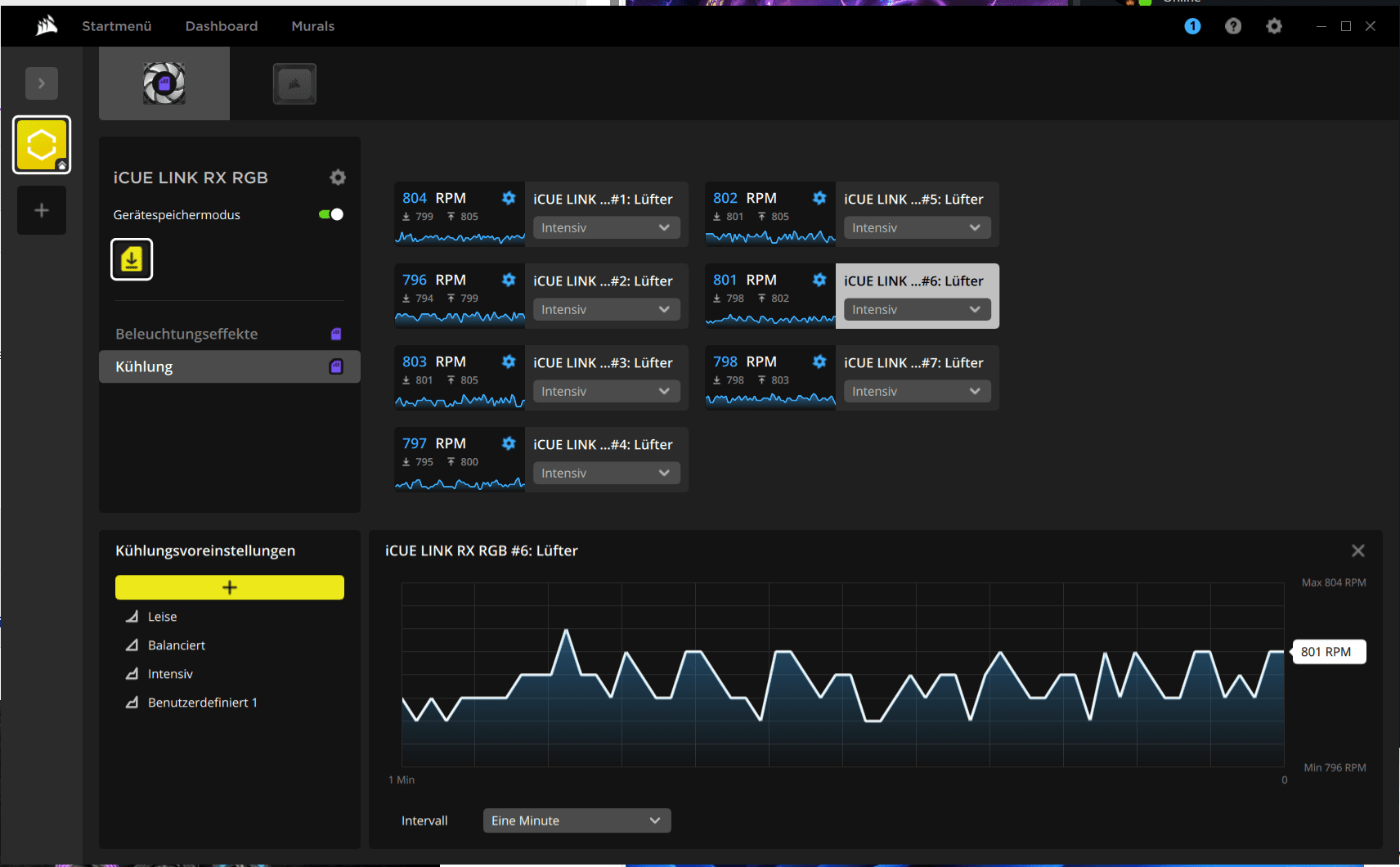1400x867 pixels.
Task: Select the yellow hexagon profile icon
Action: [42, 145]
